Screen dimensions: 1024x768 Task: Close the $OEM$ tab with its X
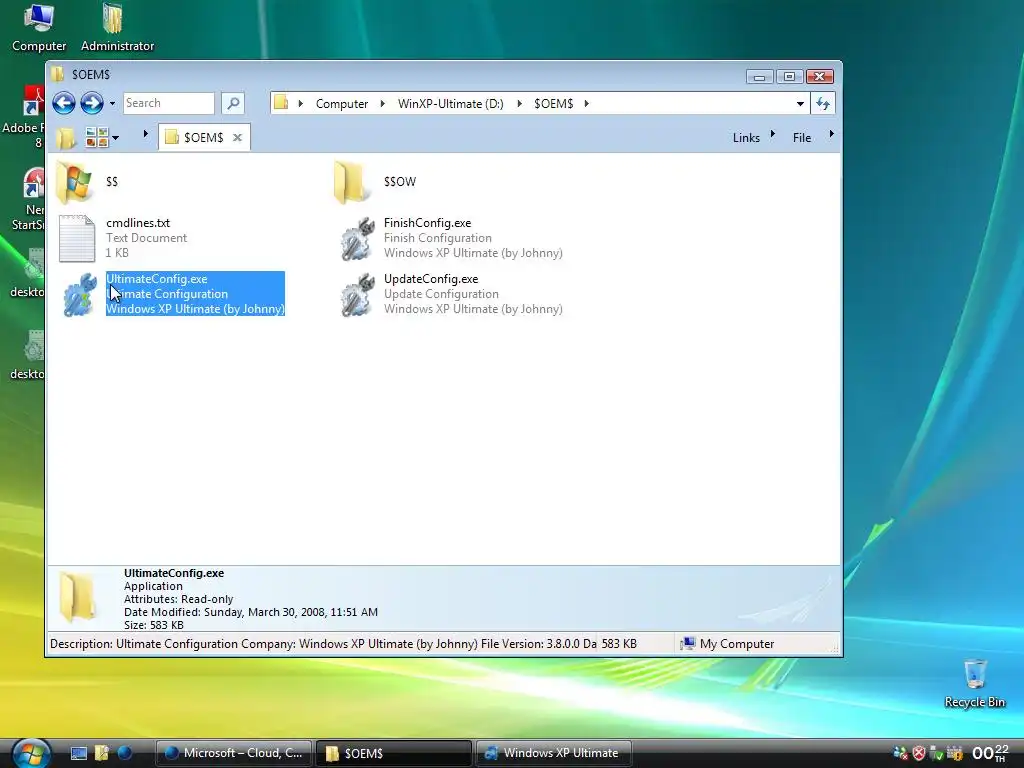pos(237,137)
